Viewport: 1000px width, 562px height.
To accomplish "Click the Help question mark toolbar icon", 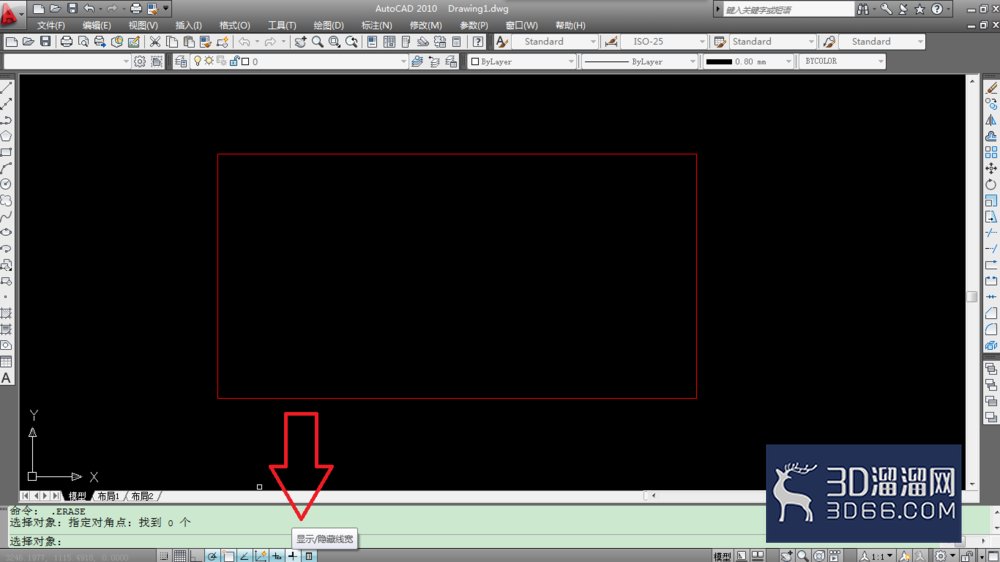I will point(478,41).
